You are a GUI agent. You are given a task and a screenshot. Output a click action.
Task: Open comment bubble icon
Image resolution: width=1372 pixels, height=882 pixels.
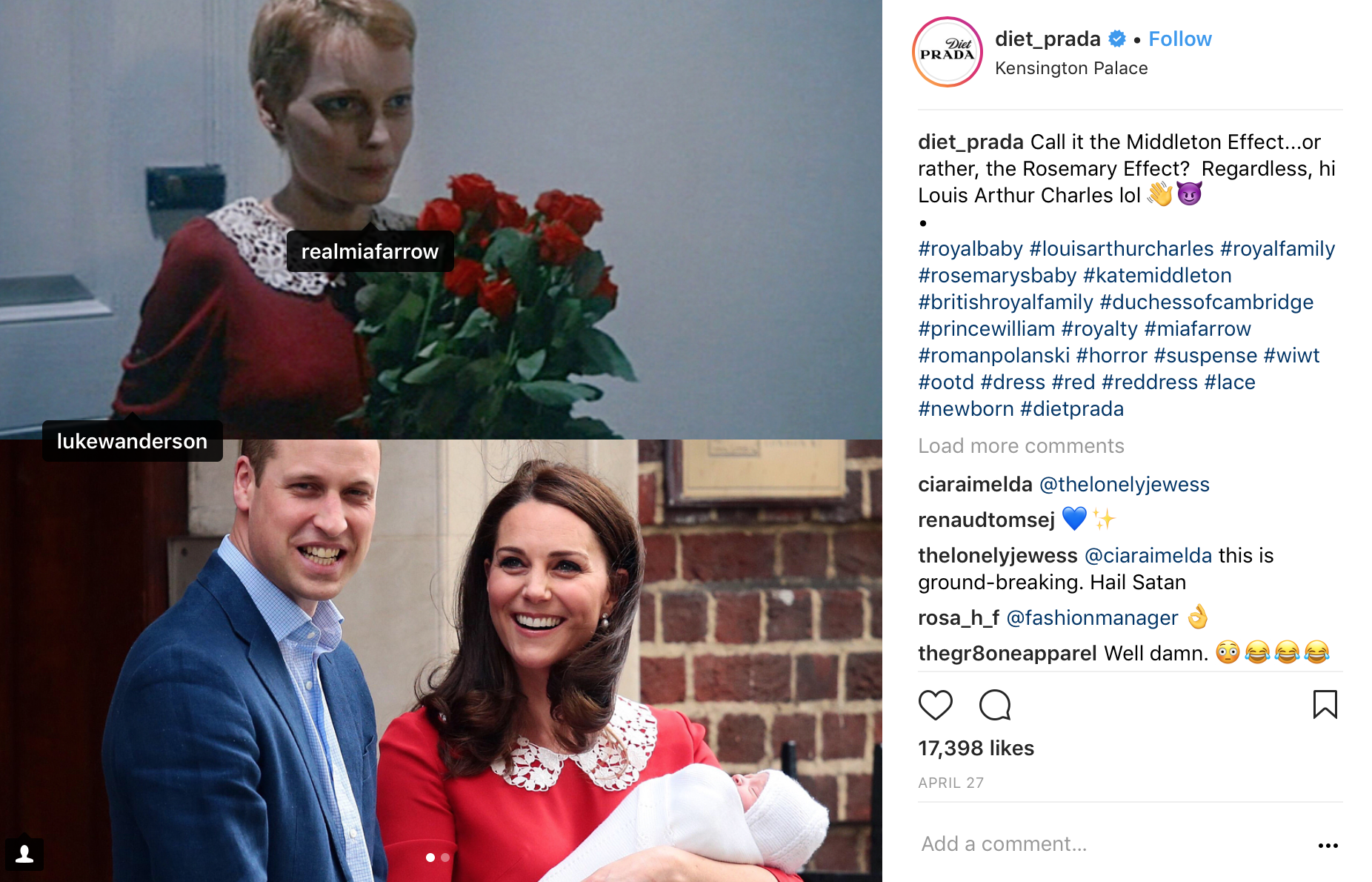(x=995, y=705)
